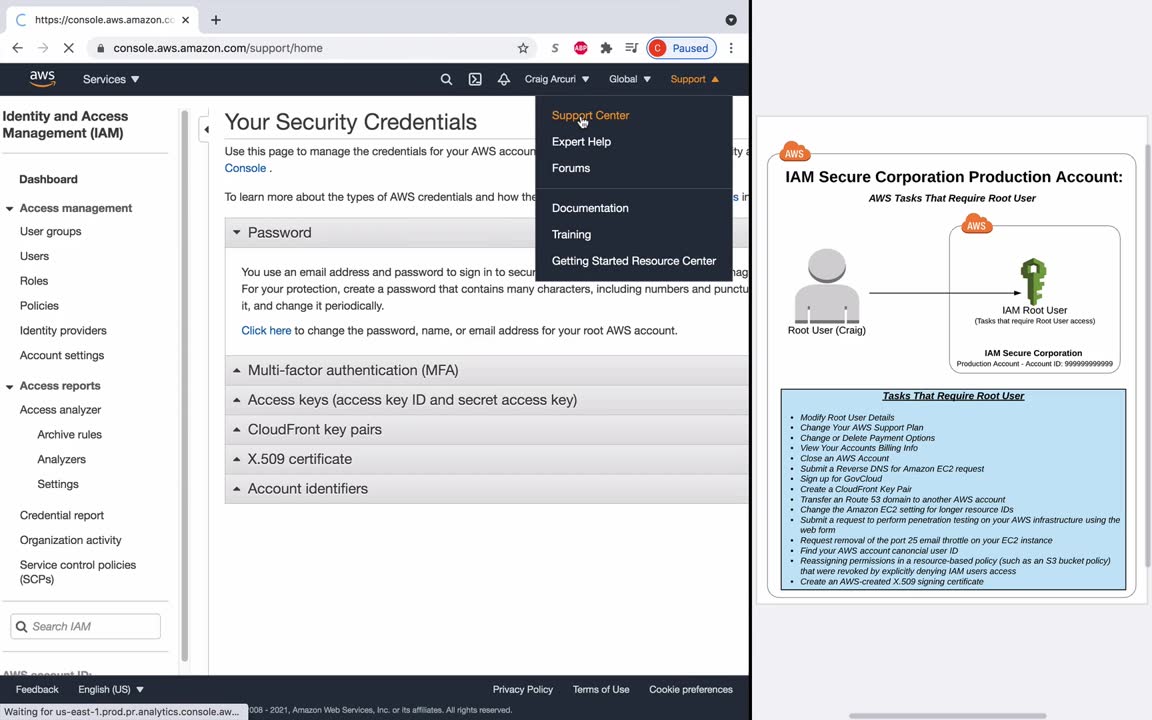The width and height of the screenshot is (1152, 720).
Task: Open the Privacy Policy footer link
Action: click(522, 689)
